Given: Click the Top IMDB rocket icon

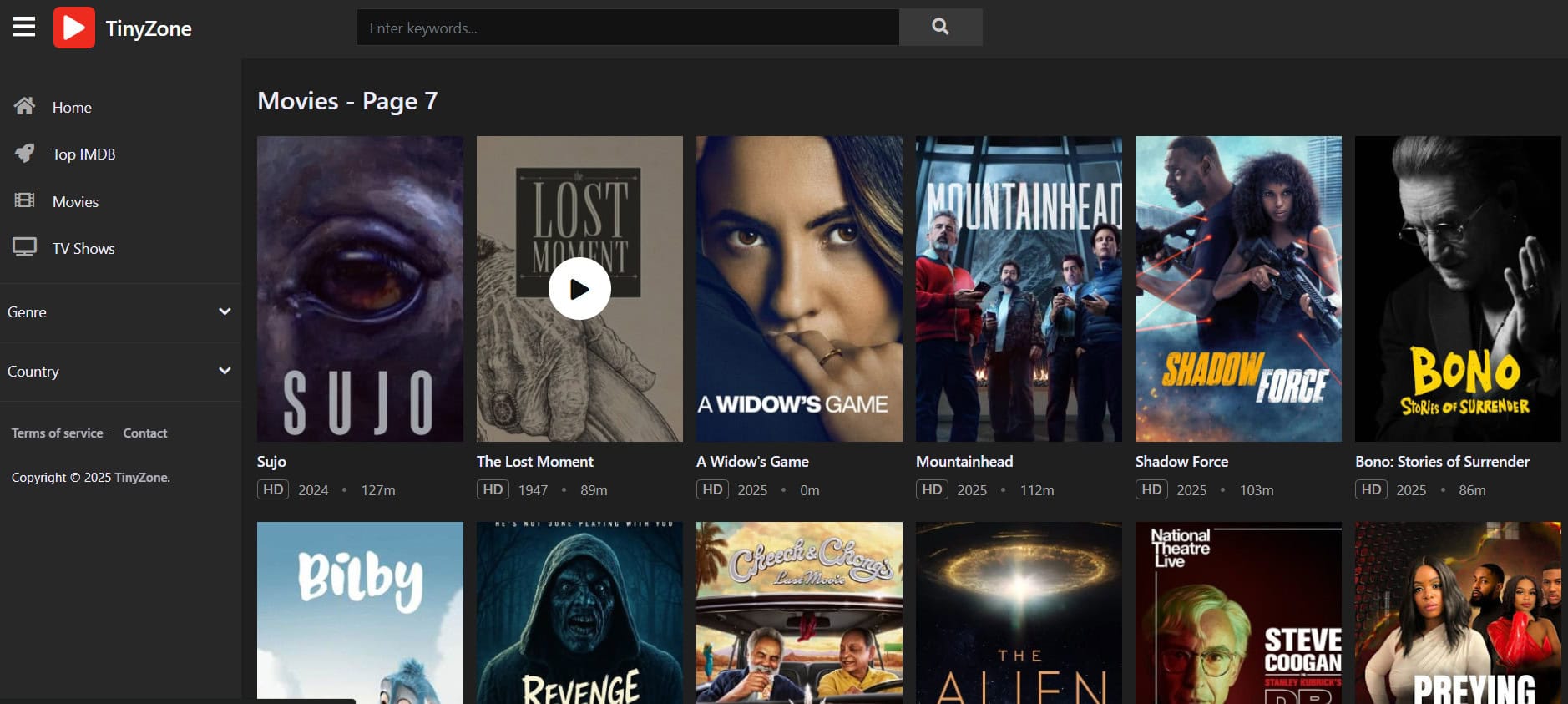Looking at the screenshot, I should pyautogui.click(x=24, y=154).
